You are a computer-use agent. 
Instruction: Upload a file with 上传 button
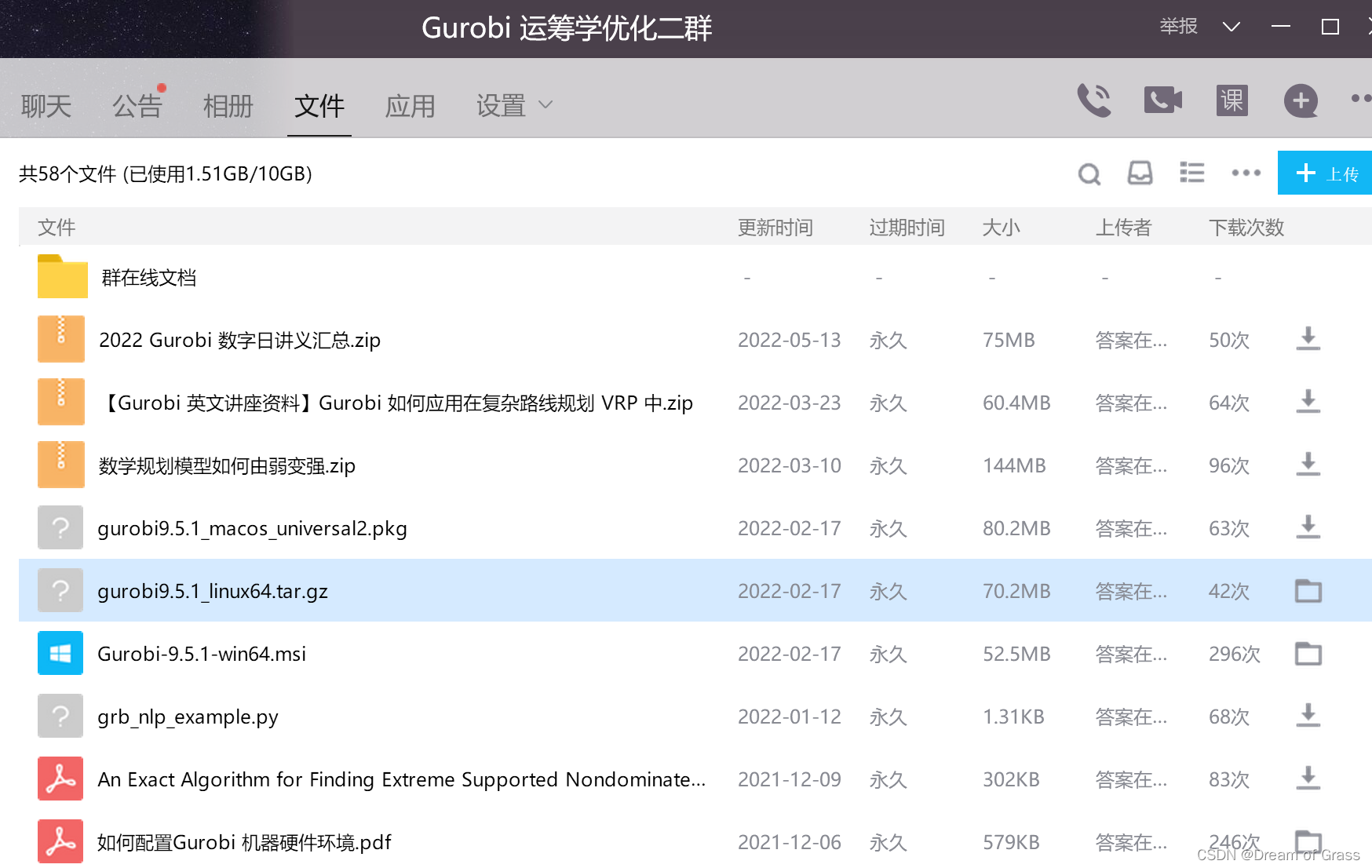1325,173
